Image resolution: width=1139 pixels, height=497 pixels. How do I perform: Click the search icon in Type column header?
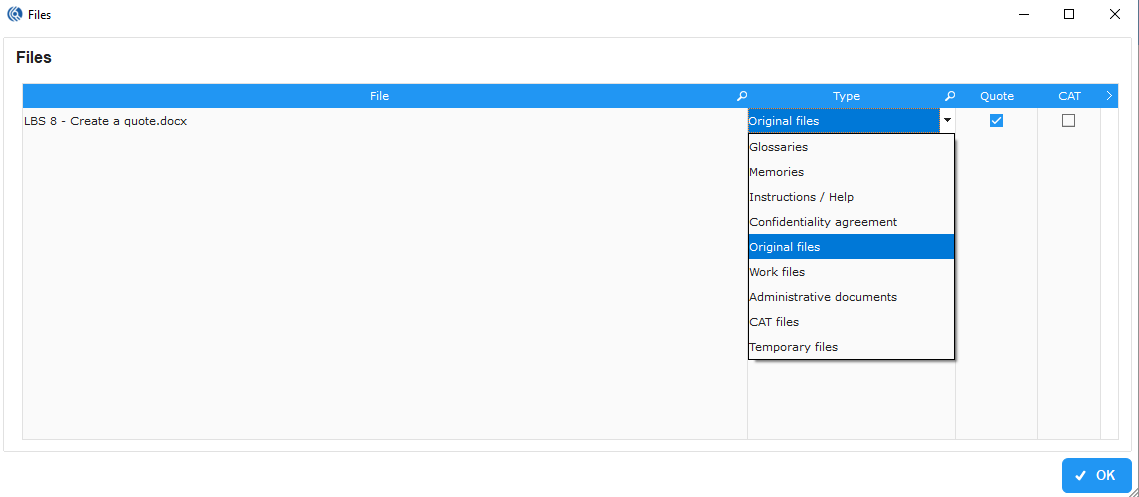click(x=949, y=96)
